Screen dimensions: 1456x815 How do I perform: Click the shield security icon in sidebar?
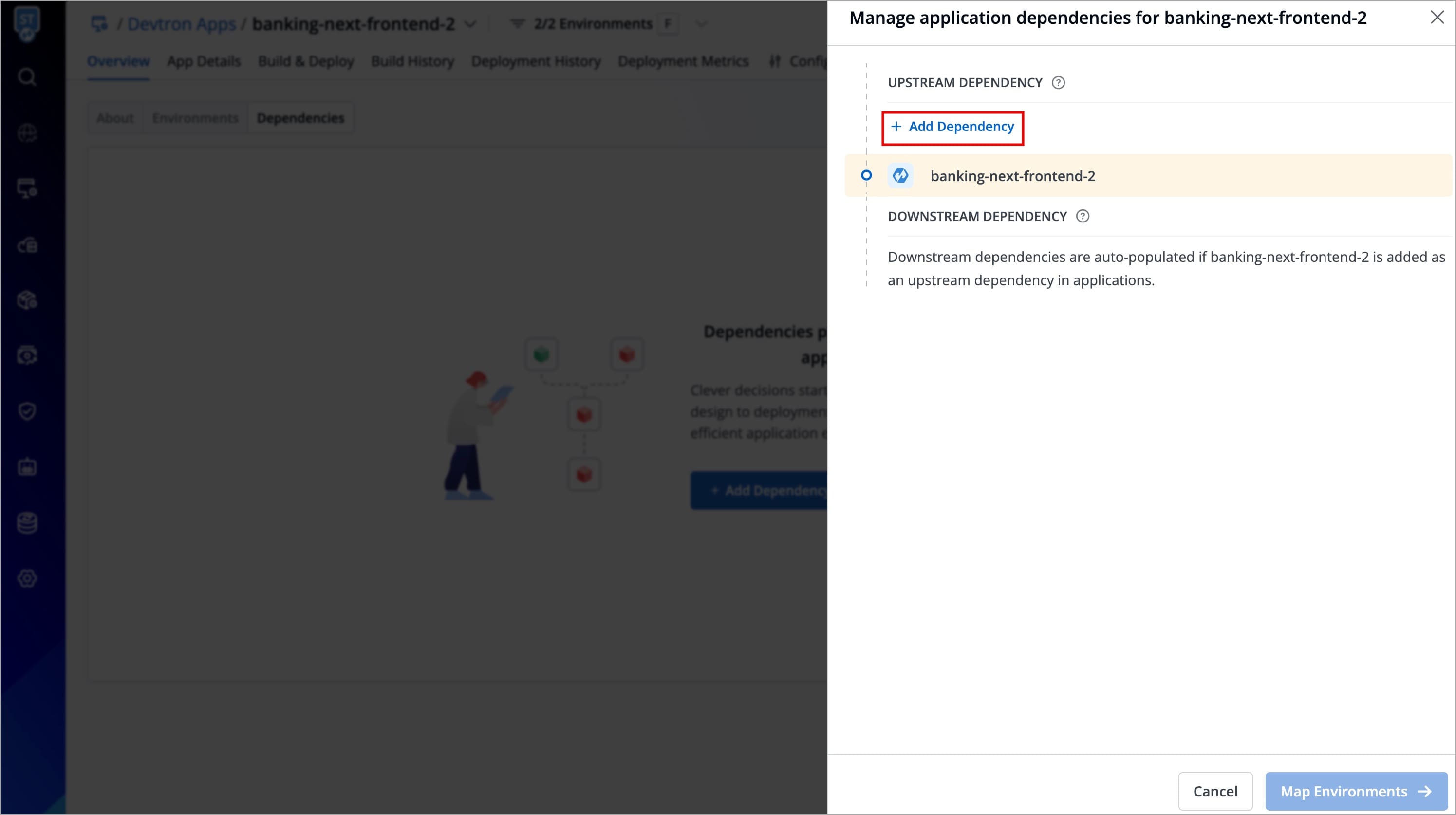27,411
